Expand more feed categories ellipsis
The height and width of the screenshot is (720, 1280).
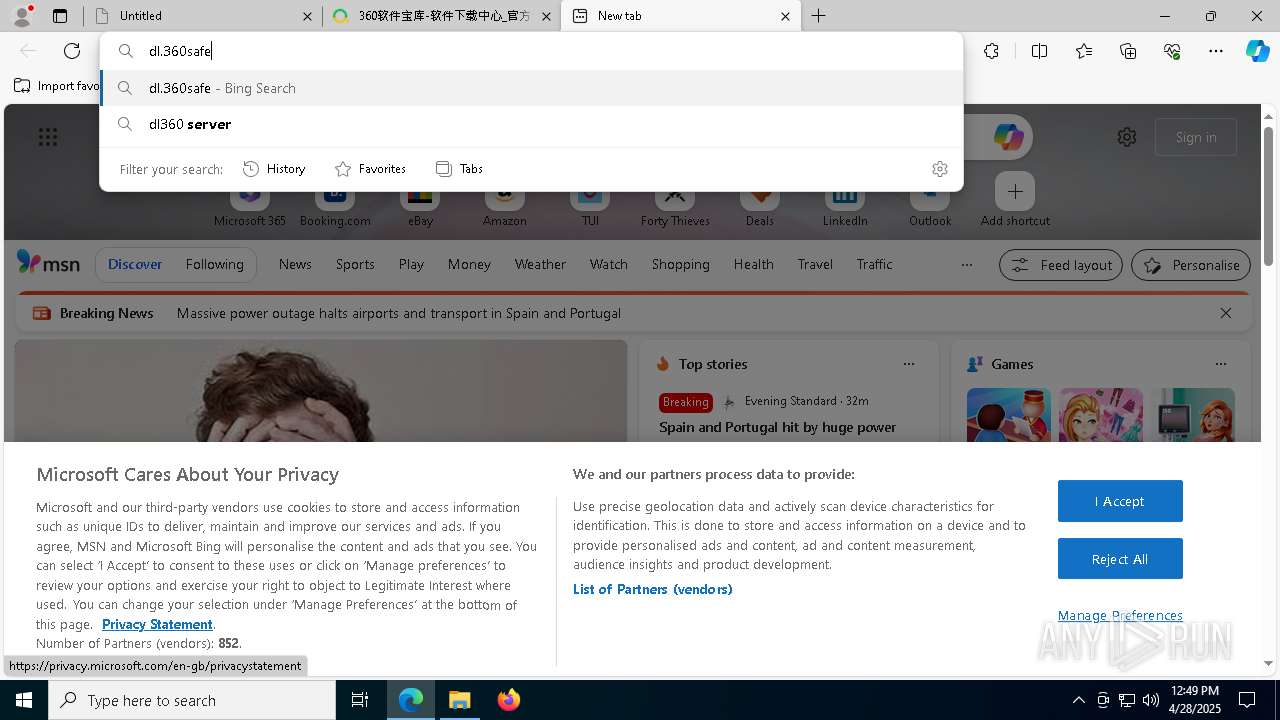pos(966,265)
